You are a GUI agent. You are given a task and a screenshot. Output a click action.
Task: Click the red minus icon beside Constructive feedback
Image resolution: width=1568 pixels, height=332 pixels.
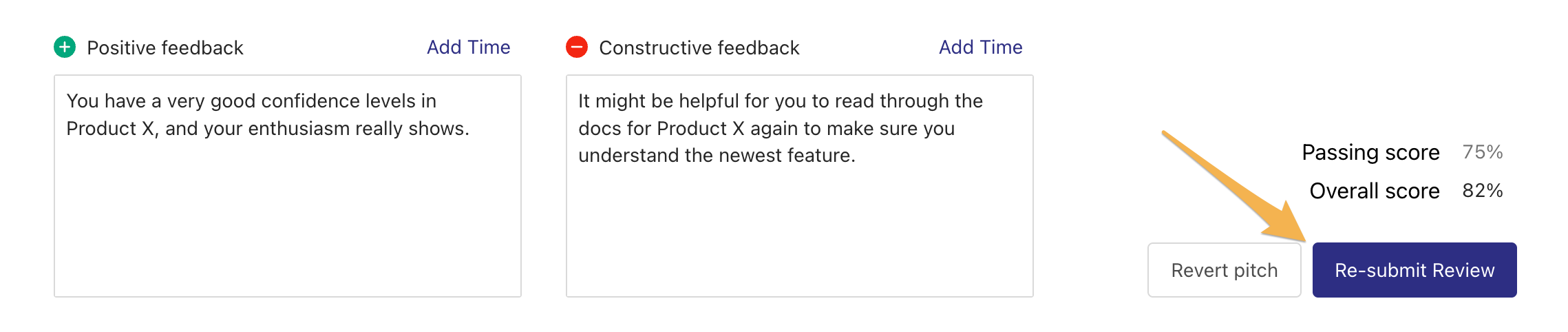pos(577,47)
